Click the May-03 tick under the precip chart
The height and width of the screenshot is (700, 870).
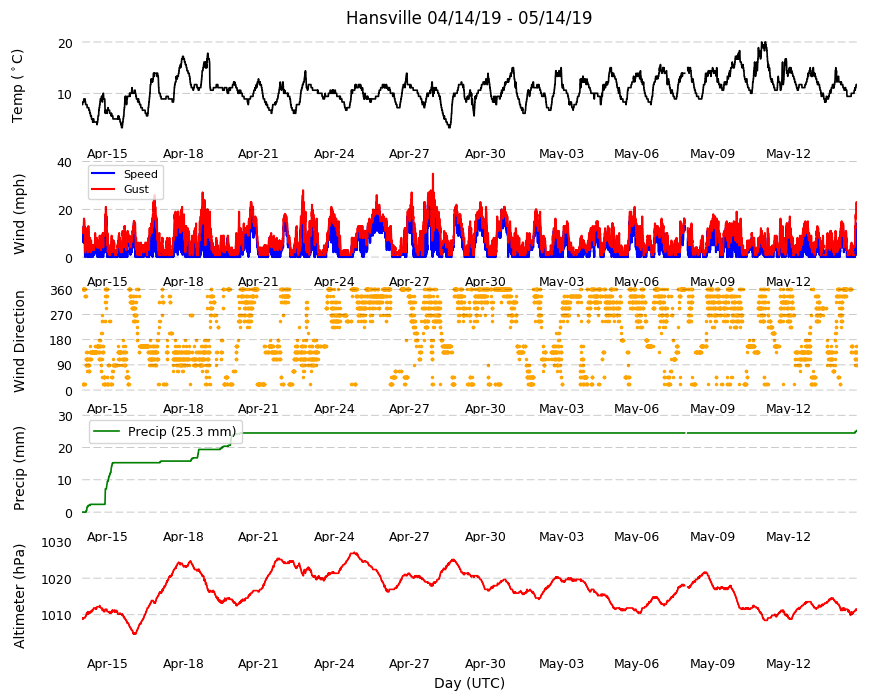(562, 536)
